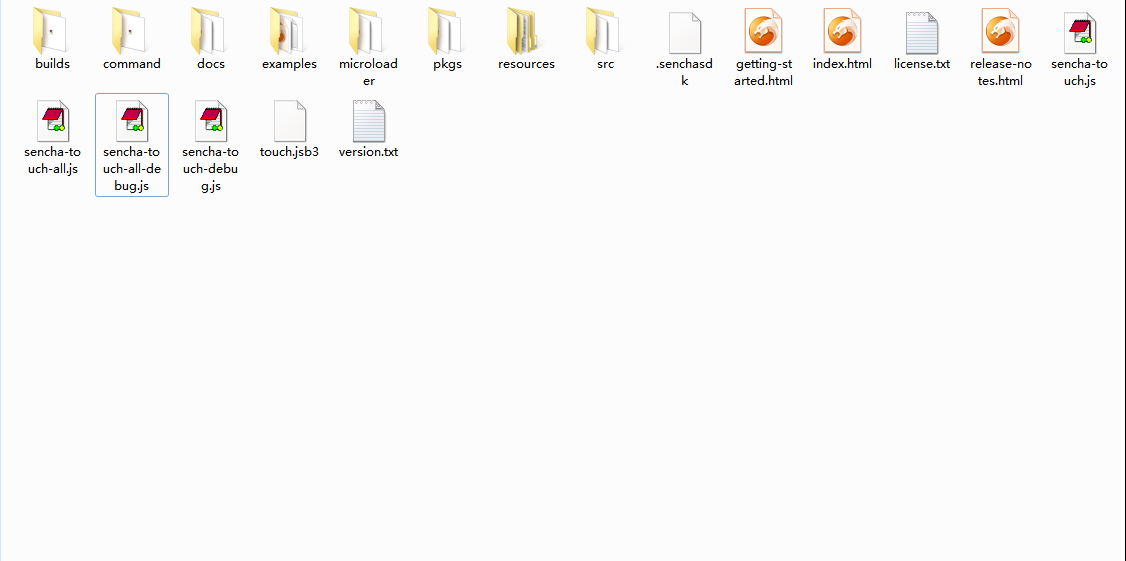Pick the microloader folder icon
The height and width of the screenshot is (561, 1126).
(366, 32)
